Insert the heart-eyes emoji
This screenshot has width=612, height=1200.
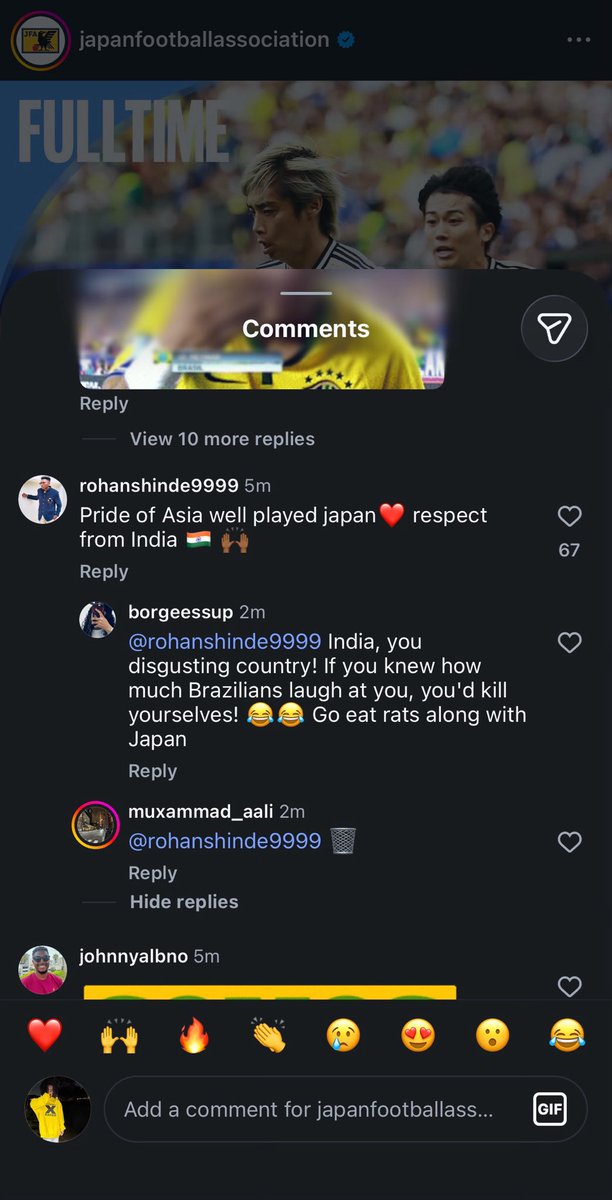pos(418,1035)
